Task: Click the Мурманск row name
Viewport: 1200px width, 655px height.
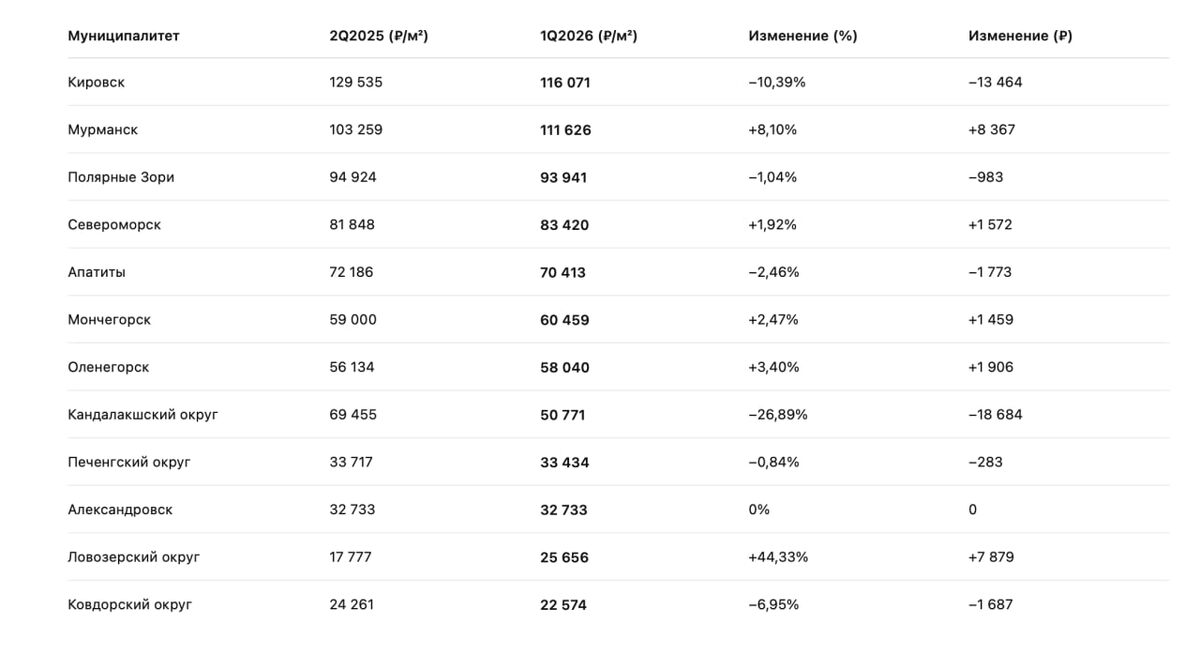Action: (x=103, y=130)
